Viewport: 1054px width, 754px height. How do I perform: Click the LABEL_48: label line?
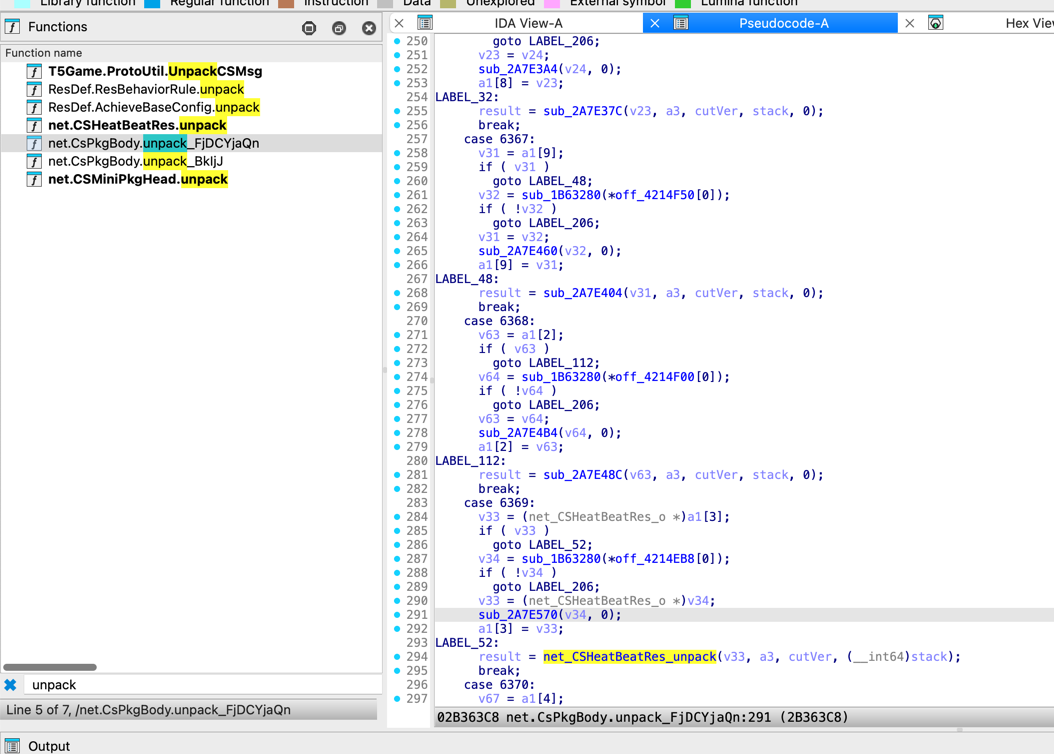(467, 279)
